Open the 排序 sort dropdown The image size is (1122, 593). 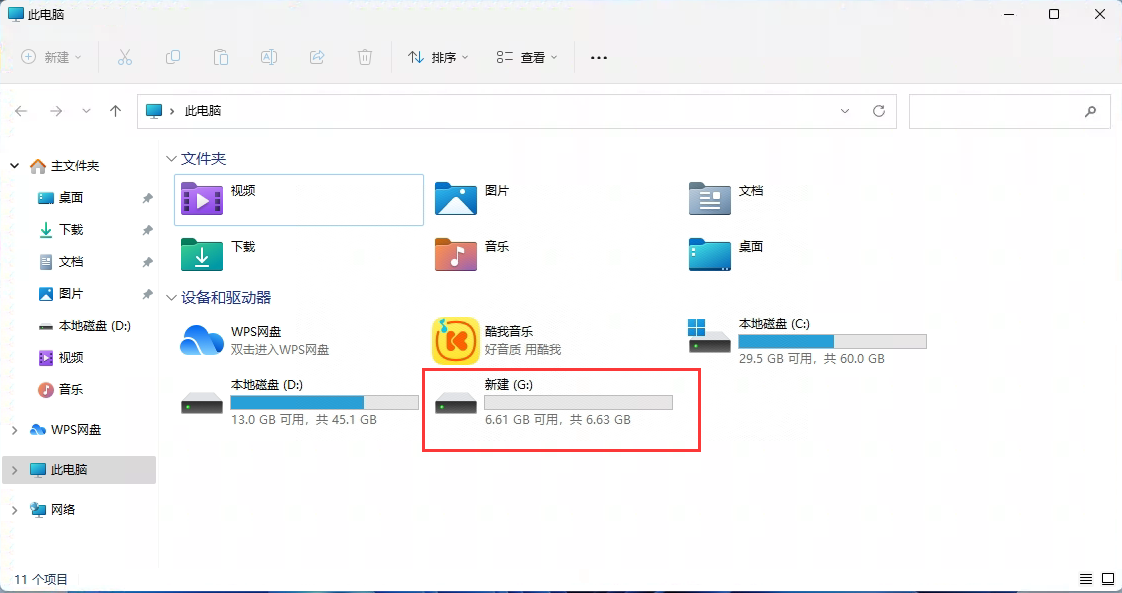(437, 57)
